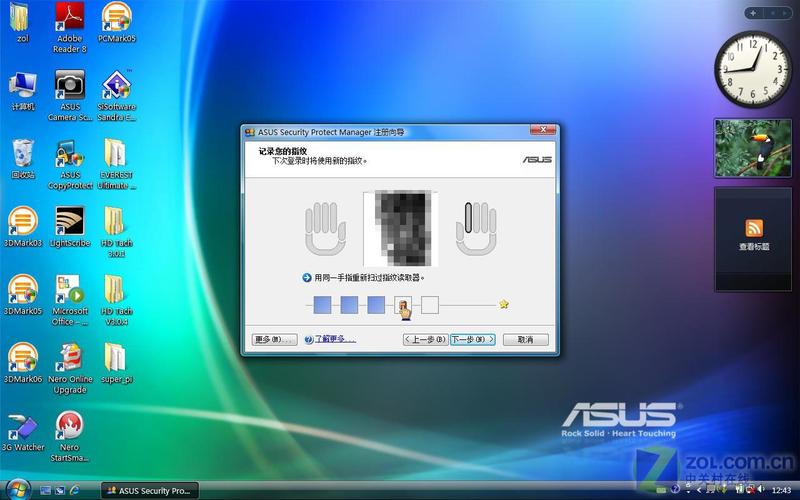Screen dimensions: 800x500
Task: Click the empty fifth progress square
Action: click(430, 305)
